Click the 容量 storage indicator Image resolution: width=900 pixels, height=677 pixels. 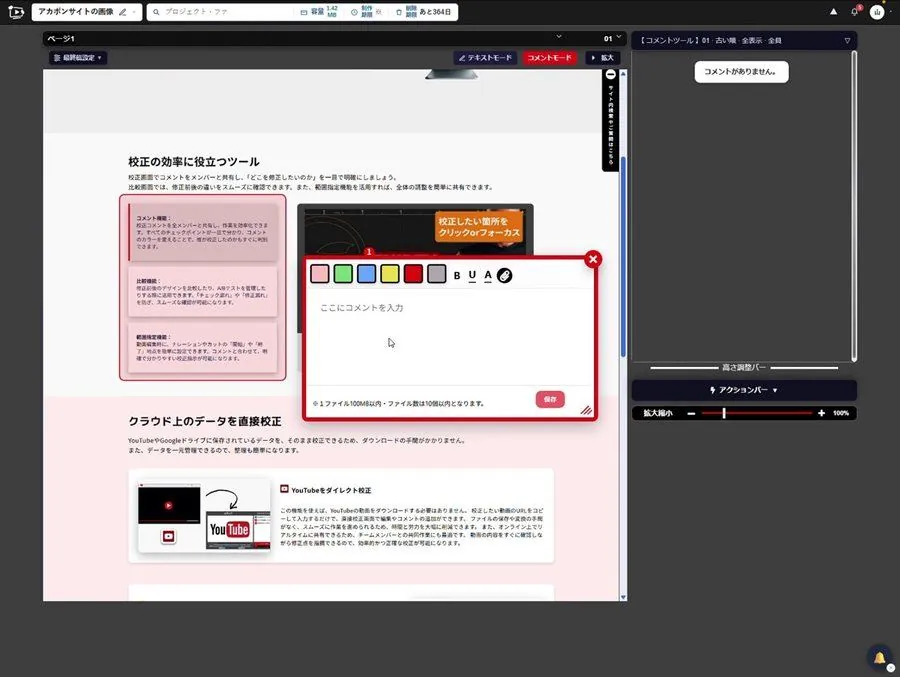coord(319,12)
